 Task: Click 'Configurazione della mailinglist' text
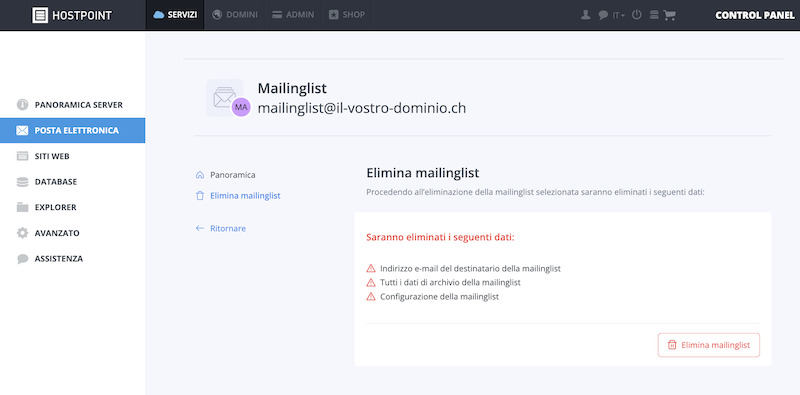tap(439, 296)
